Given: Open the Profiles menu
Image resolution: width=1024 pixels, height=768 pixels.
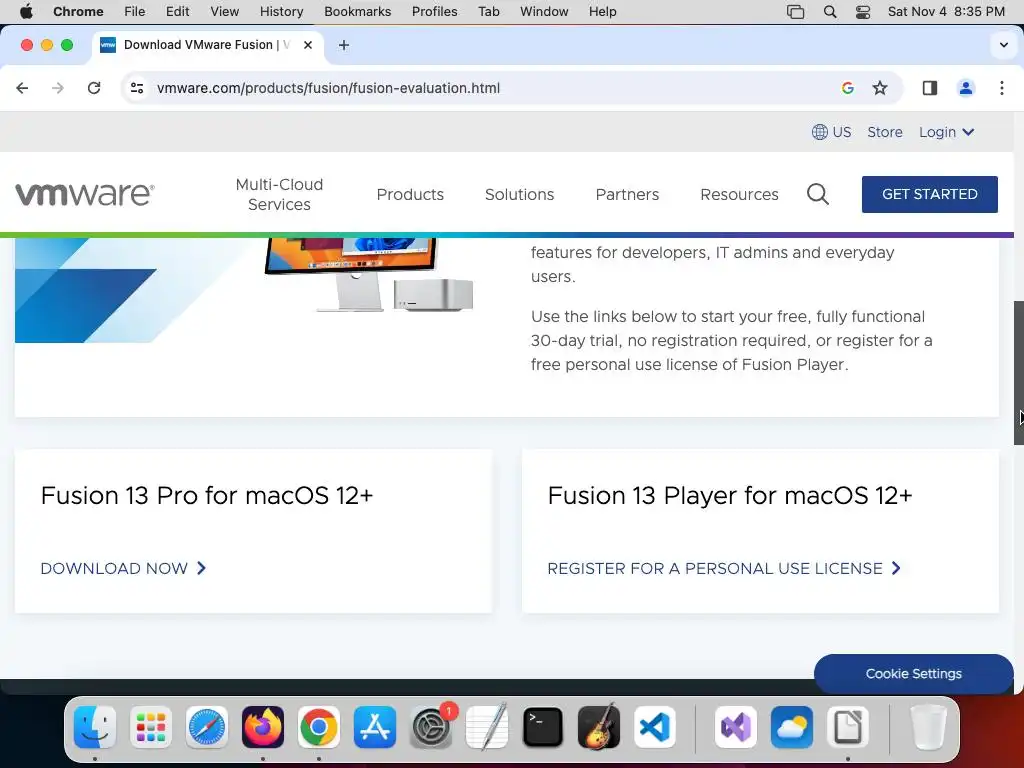Looking at the screenshot, I should pos(434,11).
